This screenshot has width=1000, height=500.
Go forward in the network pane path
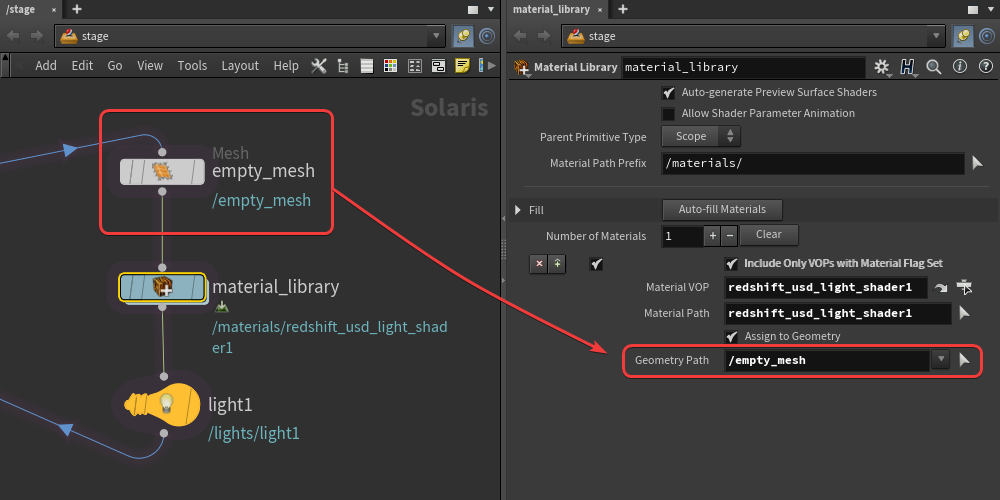(x=36, y=36)
